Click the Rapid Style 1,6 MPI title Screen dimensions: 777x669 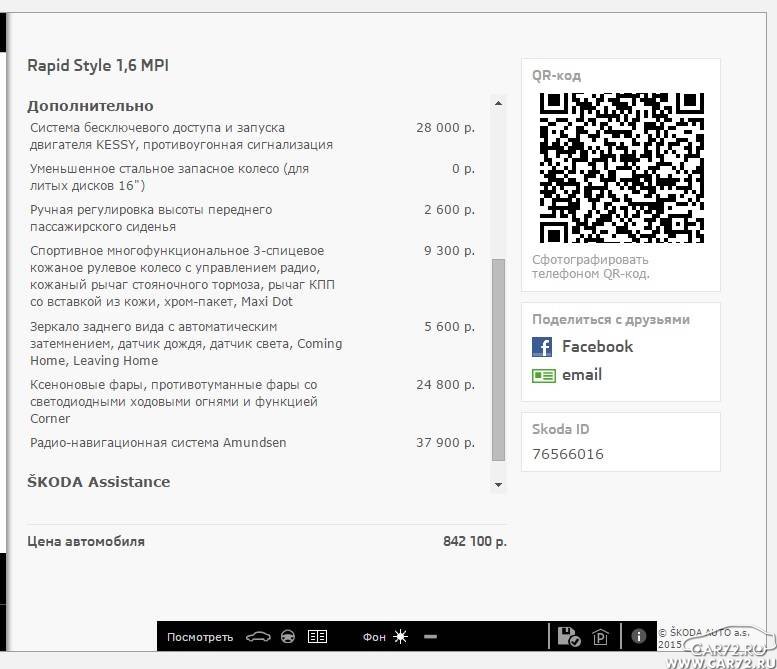[98, 65]
